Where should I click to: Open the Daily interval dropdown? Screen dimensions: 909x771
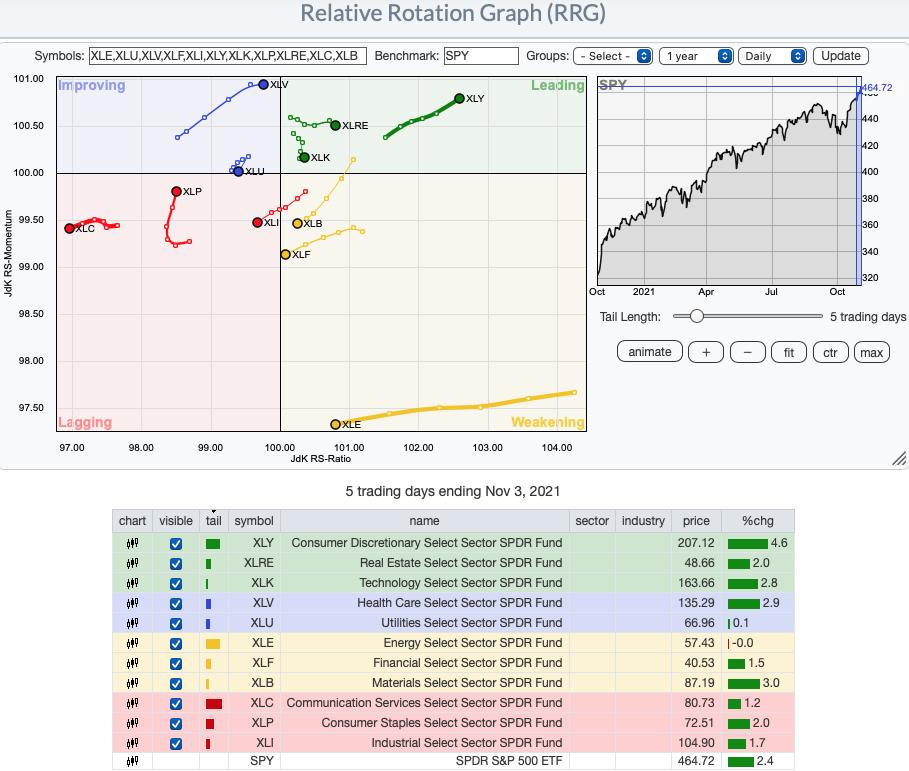[772, 56]
